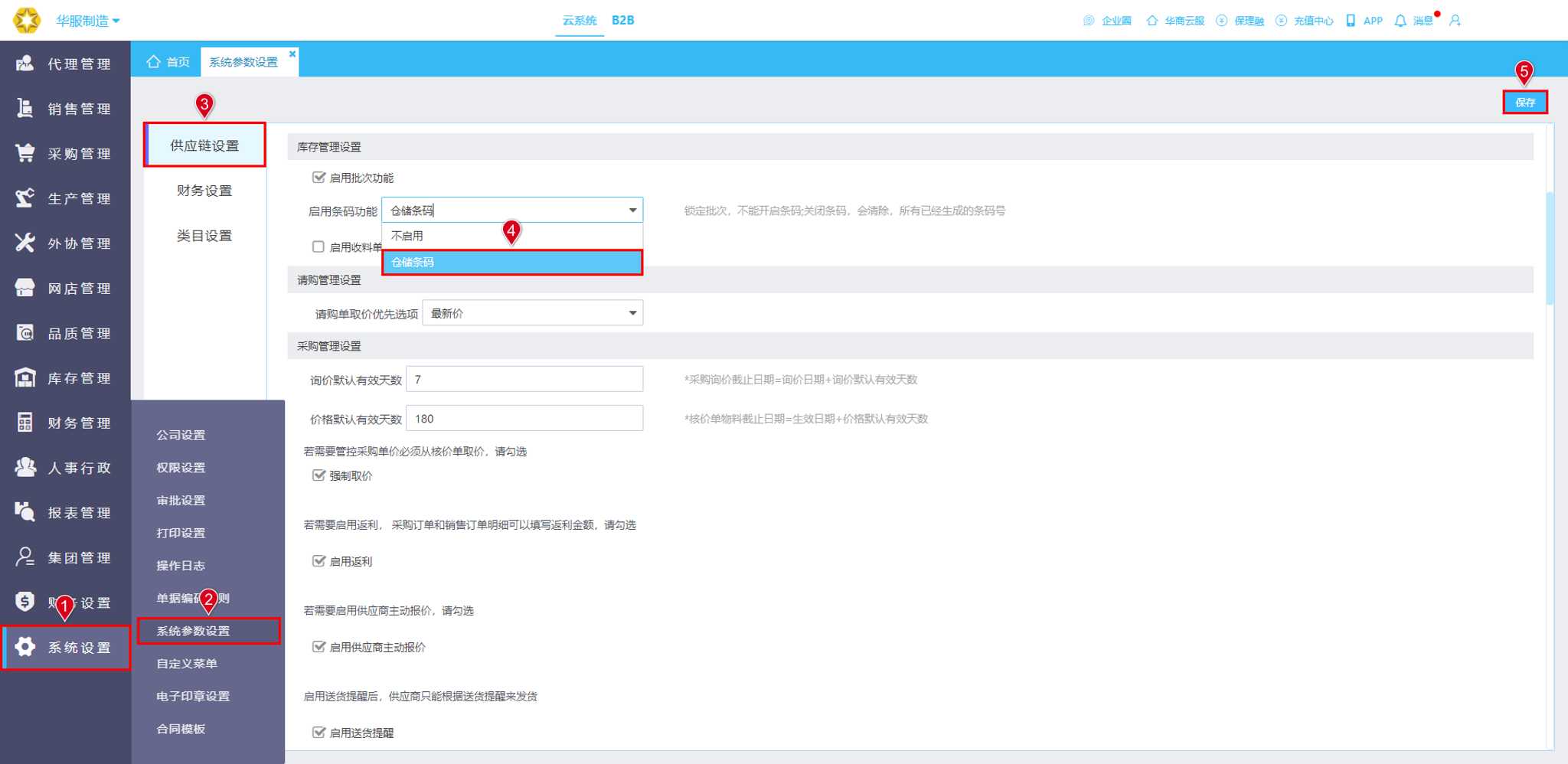Open the 类目设置 settings section
Image resolution: width=1568 pixels, height=764 pixels.
204,236
